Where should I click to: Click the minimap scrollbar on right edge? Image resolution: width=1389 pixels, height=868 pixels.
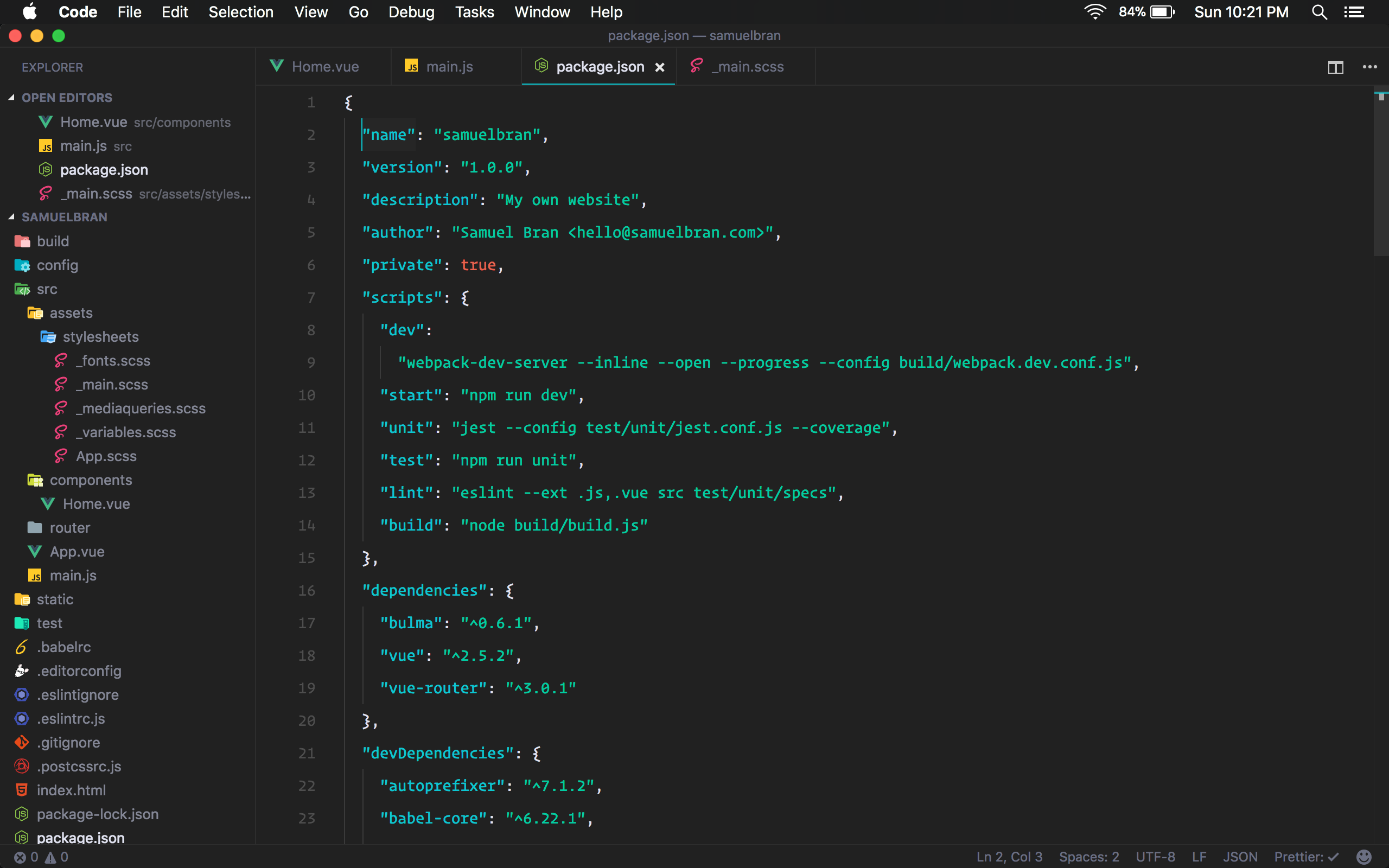point(1380,172)
